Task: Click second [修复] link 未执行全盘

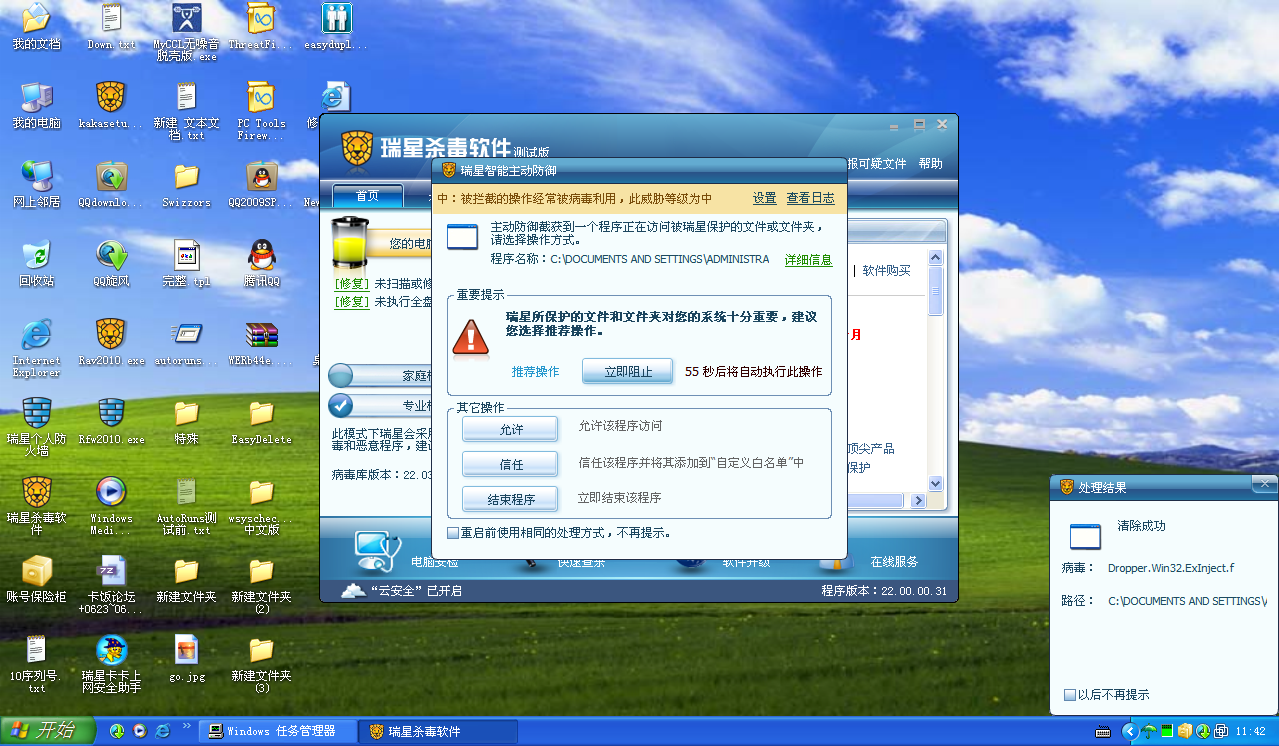Action: point(351,301)
